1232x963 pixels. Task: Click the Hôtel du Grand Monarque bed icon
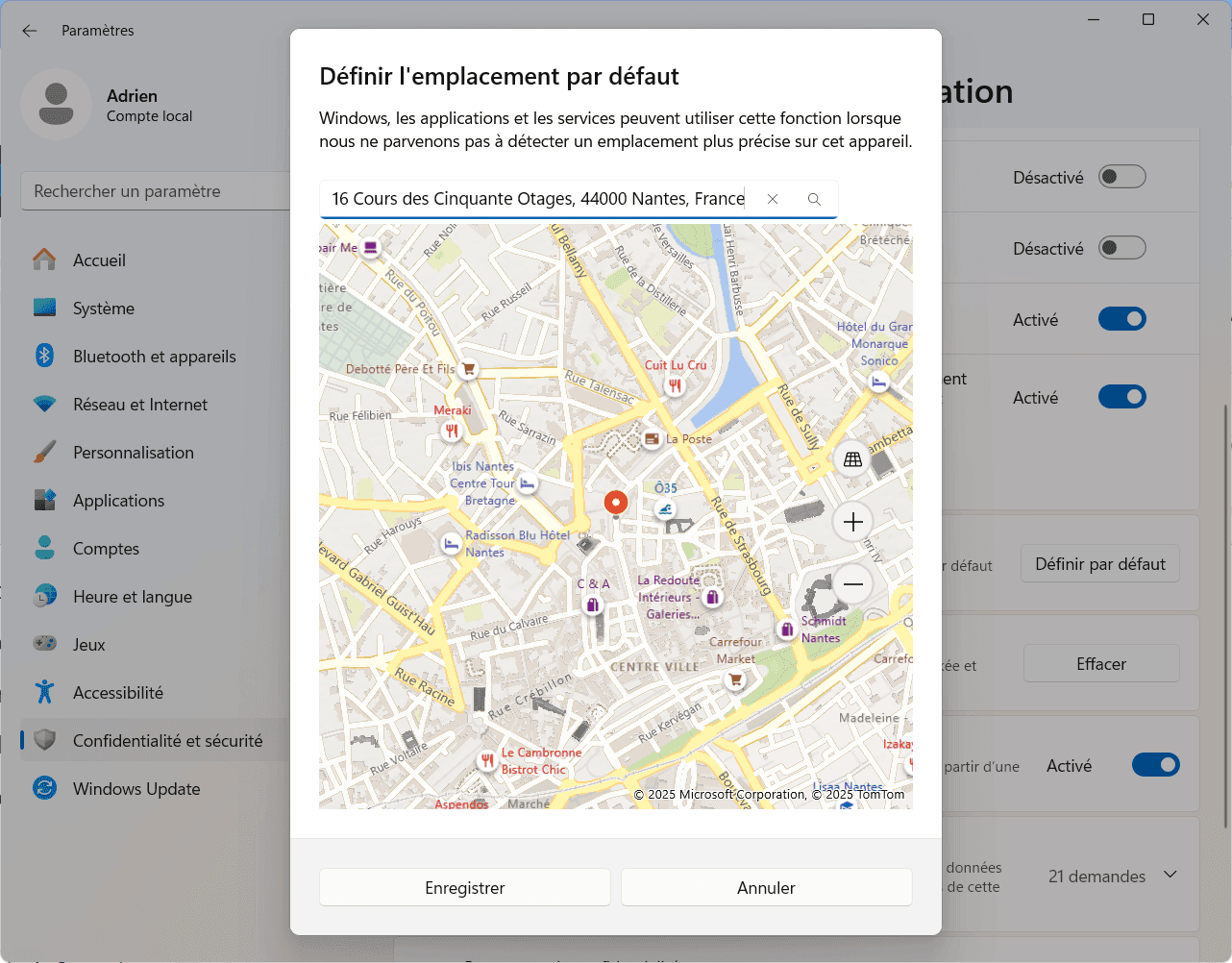pos(878,382)
